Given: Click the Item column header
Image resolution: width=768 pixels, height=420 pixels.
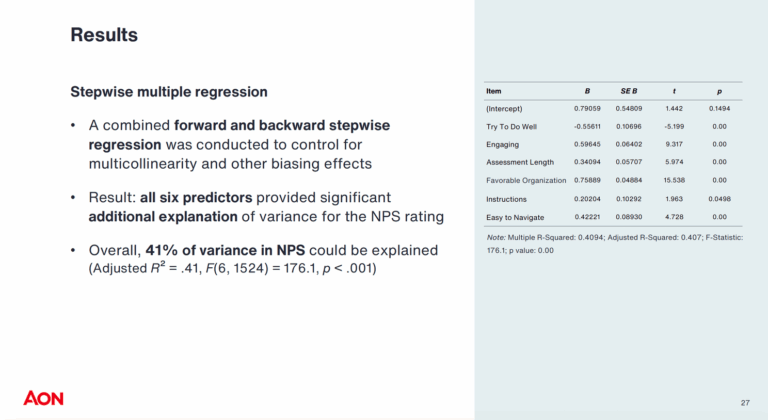Looking at the screenshot, I should click(493, 91).
